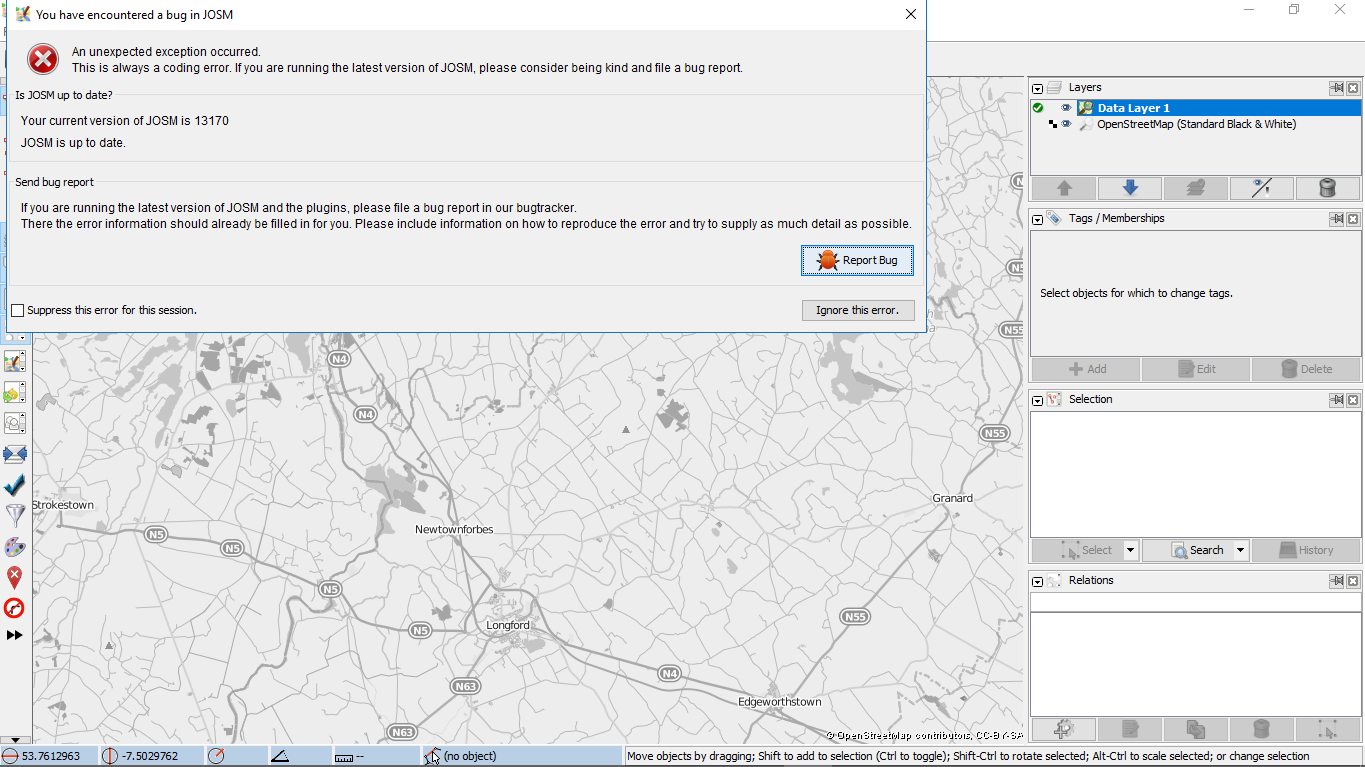Collapse the Relations panel
This screenshot has width=1365, height=767.
click(1038, 581)
